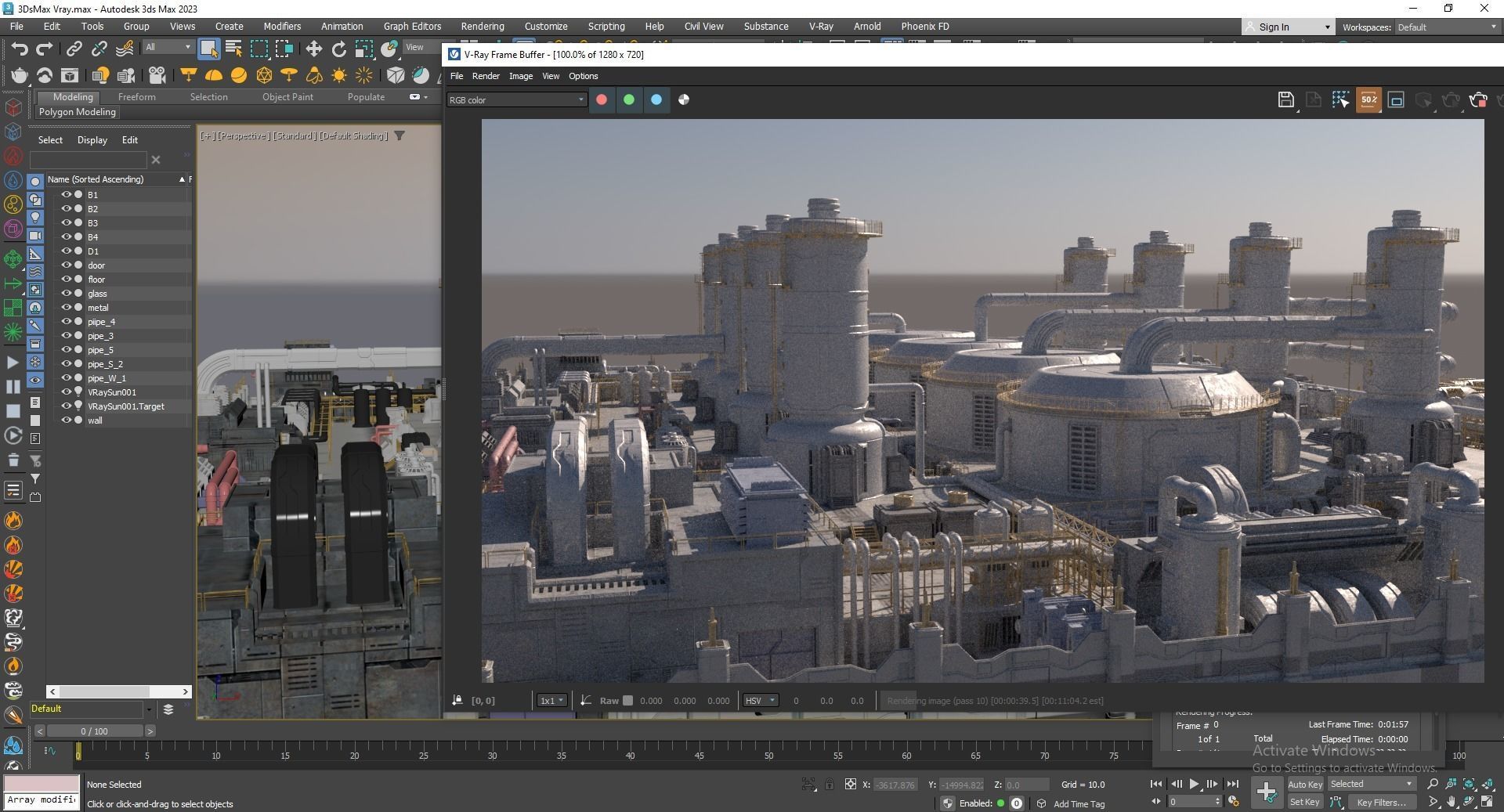Click the teapot render icon in V-Ray toolbar
Image resolution: width=1504 pixels, height=812 pixels.
coord(19,75)
